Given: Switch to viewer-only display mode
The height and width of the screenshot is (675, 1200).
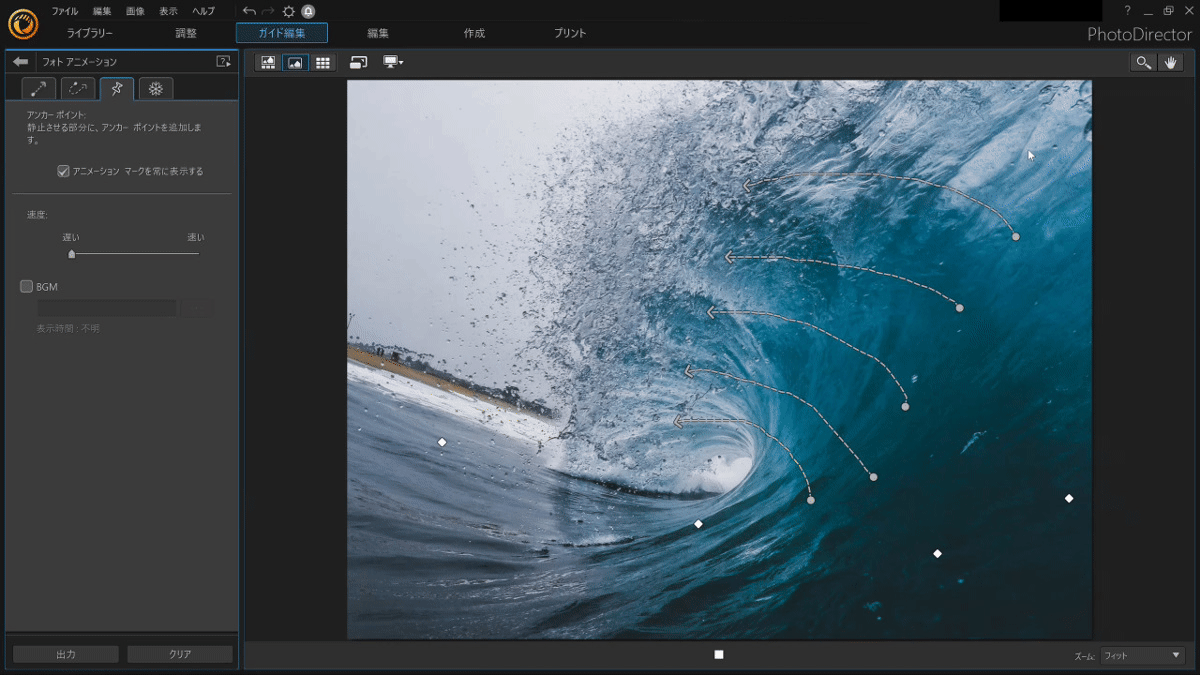Looking at the screenshot, I should point(295,62).
